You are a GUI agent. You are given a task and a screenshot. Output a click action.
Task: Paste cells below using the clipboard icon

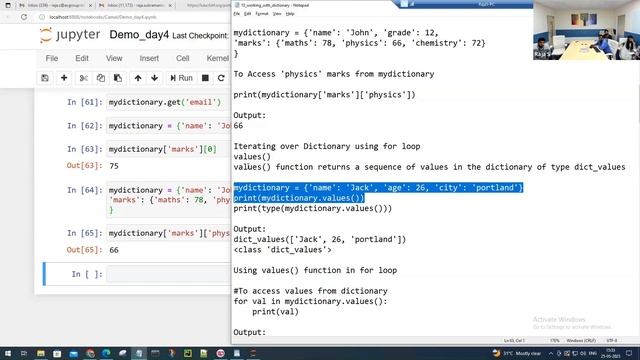click(x=118, y=78)
